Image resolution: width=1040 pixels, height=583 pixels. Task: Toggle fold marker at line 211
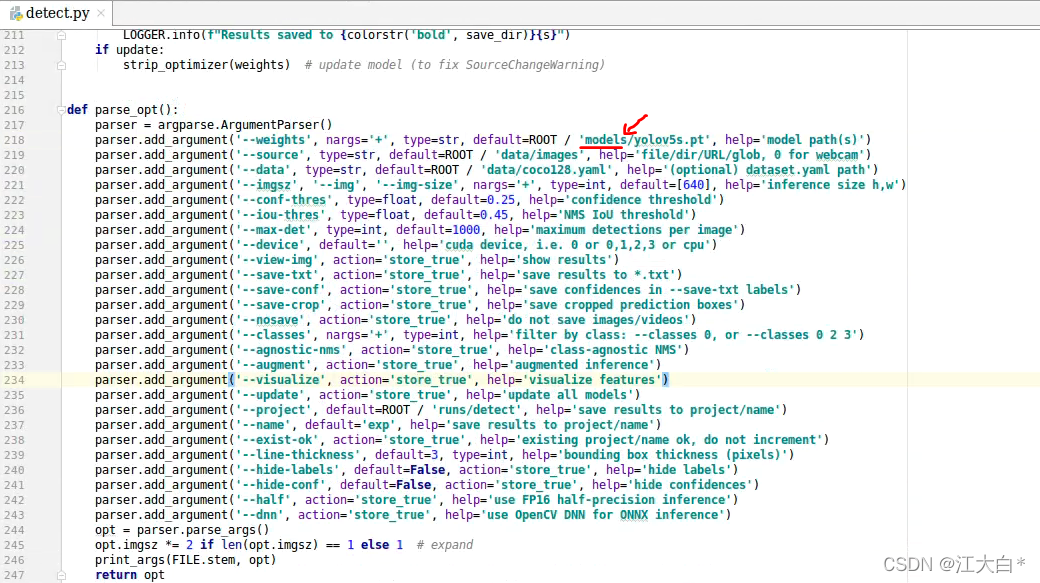click(61, 35)
